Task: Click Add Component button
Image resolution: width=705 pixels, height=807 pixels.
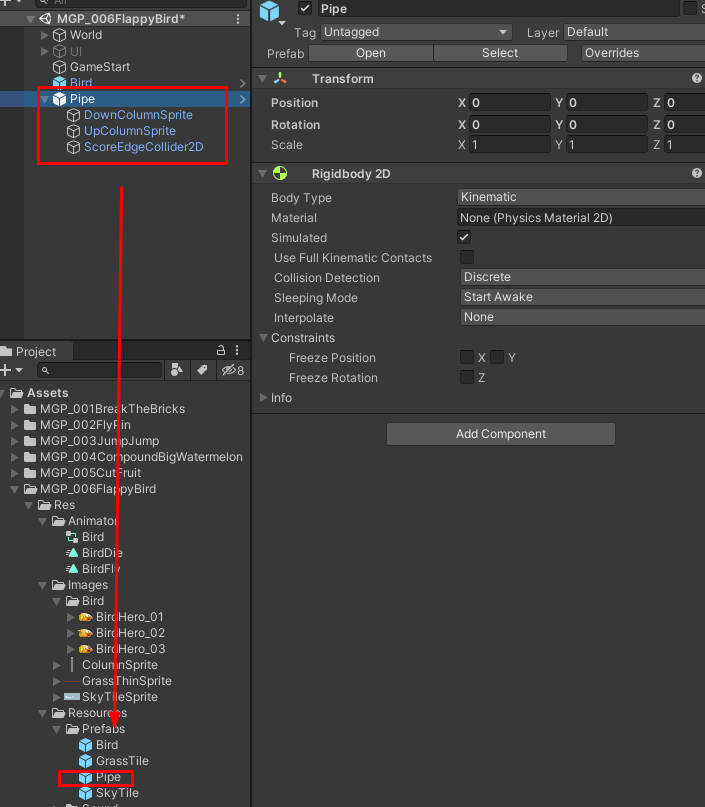Action: pos(501,434)
